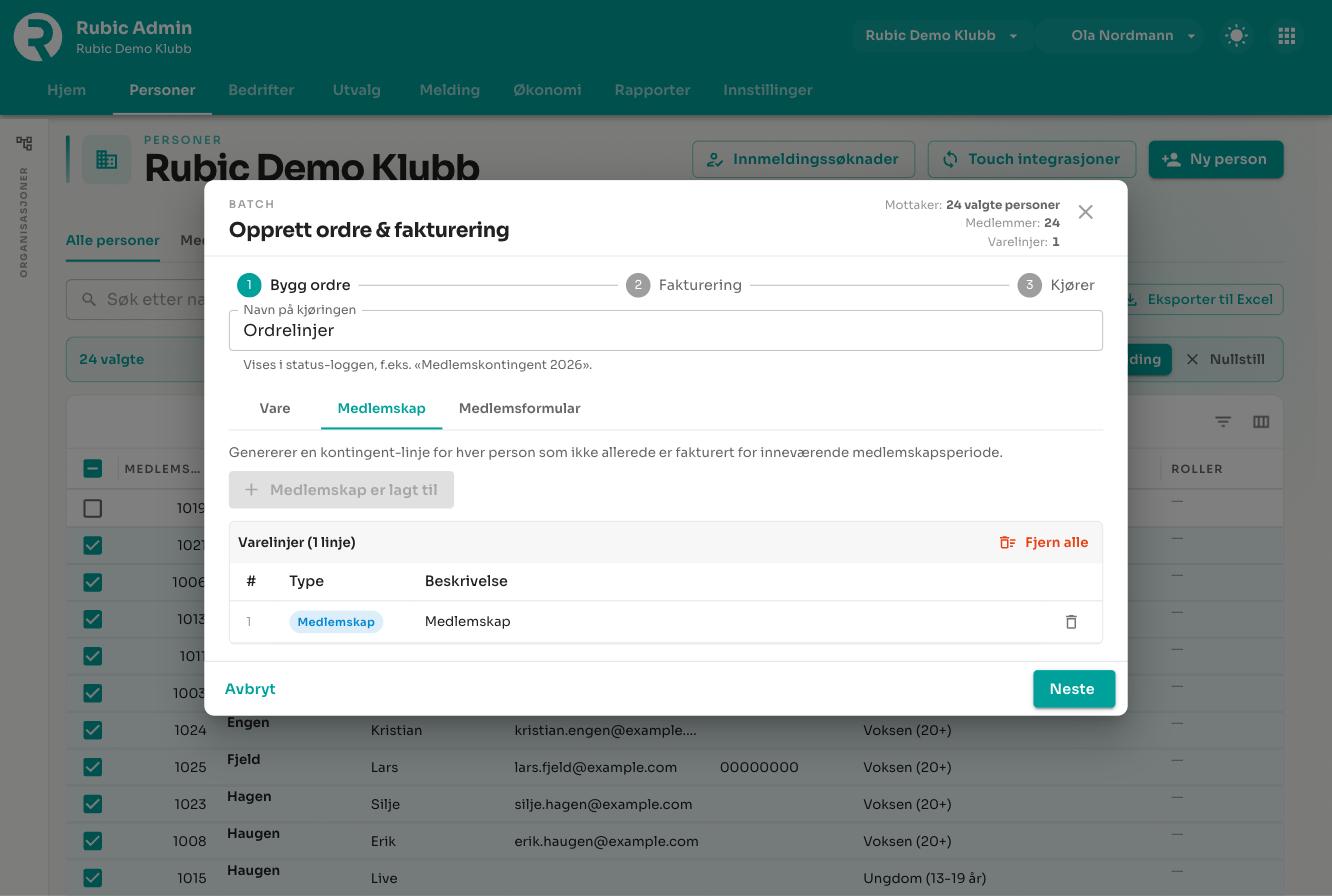Click step 3 Kjører in the stepper
1332x896 pixels.
pos(1057,285)
